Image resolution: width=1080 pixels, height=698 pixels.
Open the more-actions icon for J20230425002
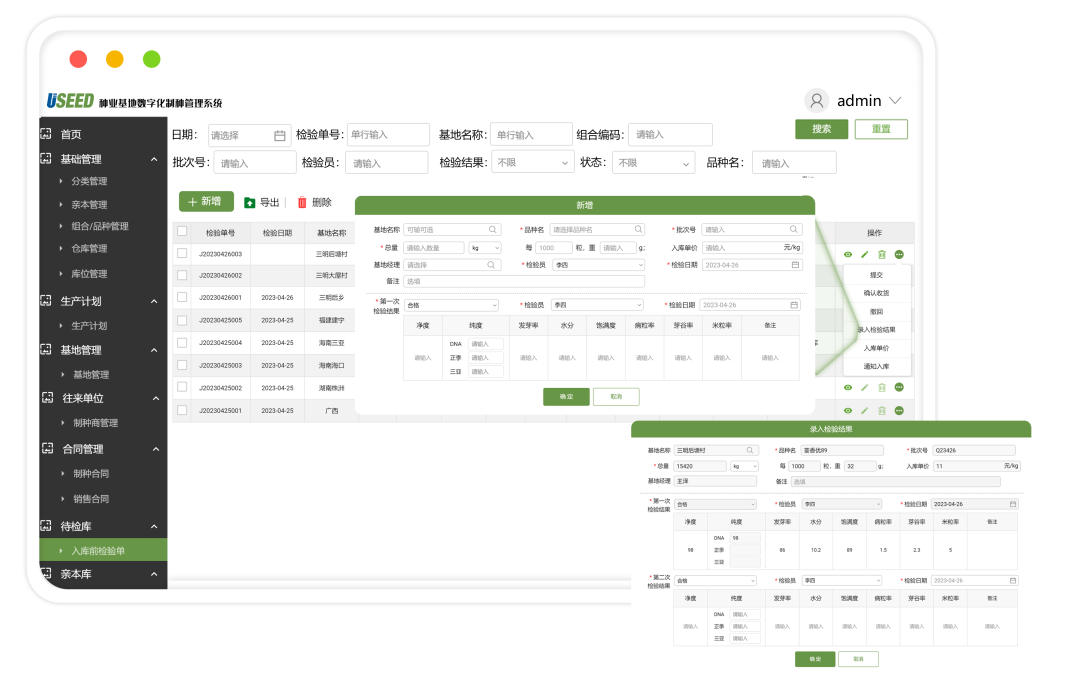click(x=899, y=388)
